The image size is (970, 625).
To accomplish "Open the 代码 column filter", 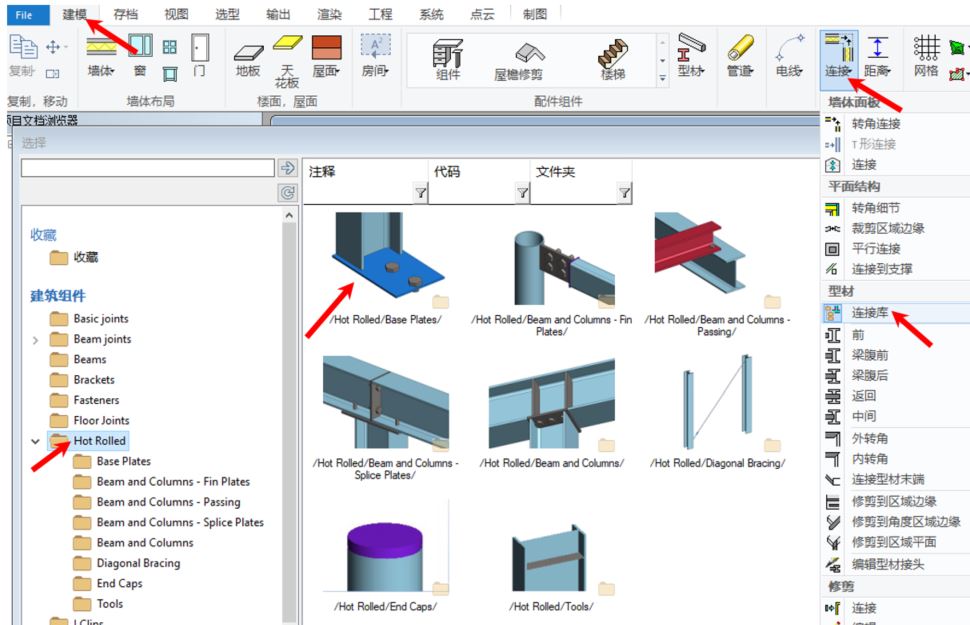I will 523,194.
